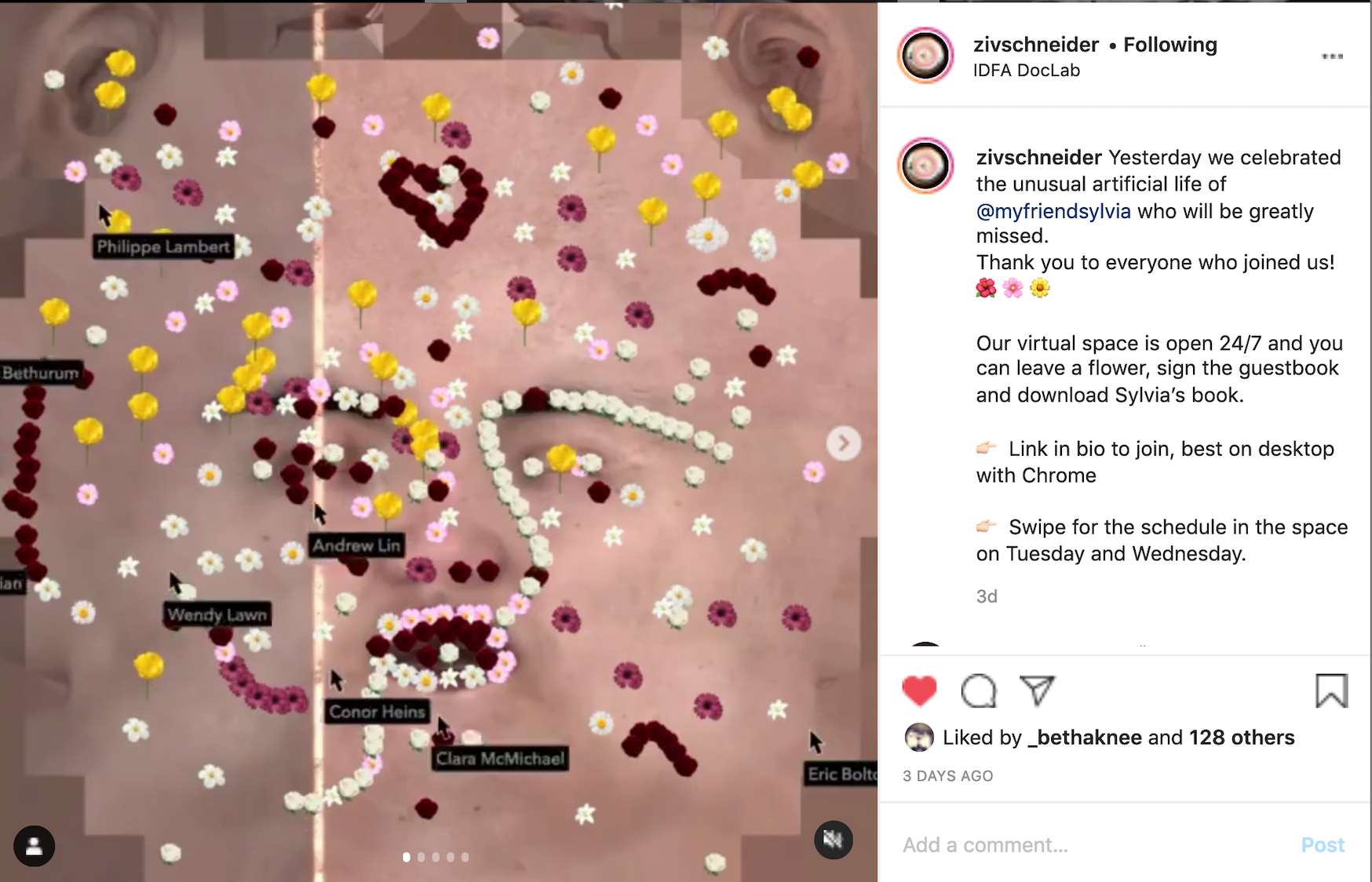Open zivschneider profile picture in header
This screenshot has height=882, width=1372.
[925, 56]
